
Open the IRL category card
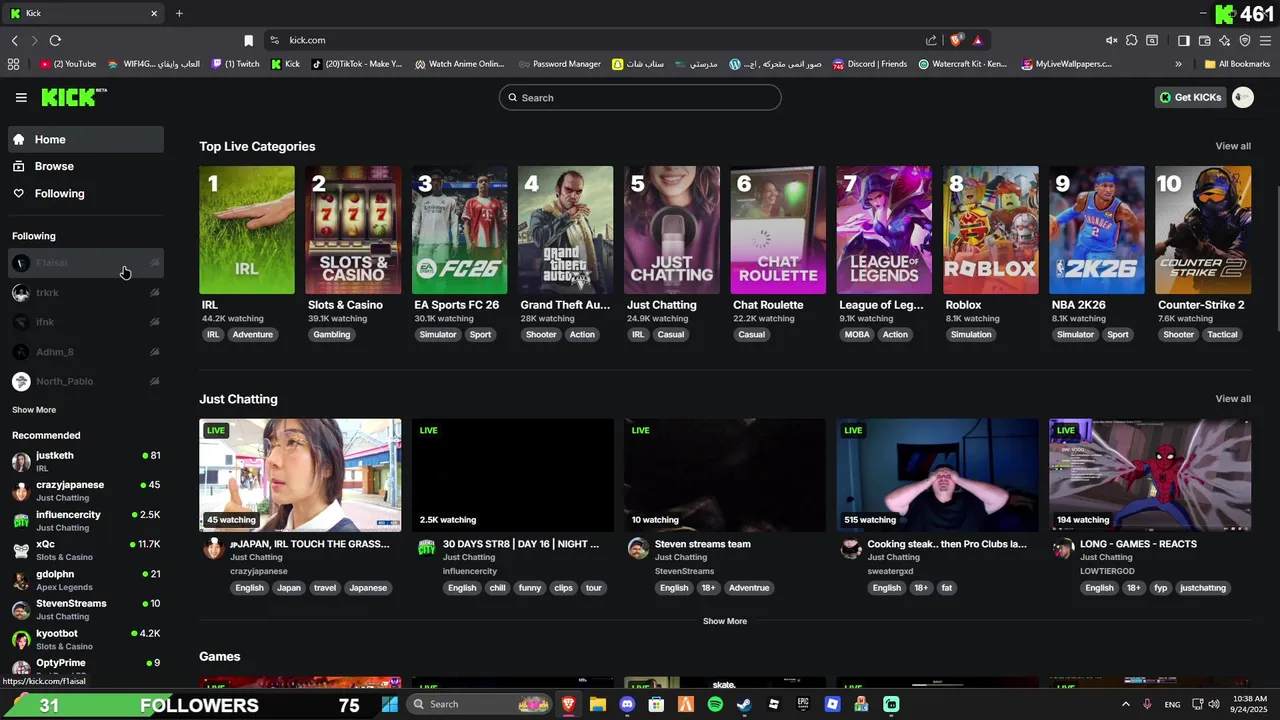pos(247,230)
